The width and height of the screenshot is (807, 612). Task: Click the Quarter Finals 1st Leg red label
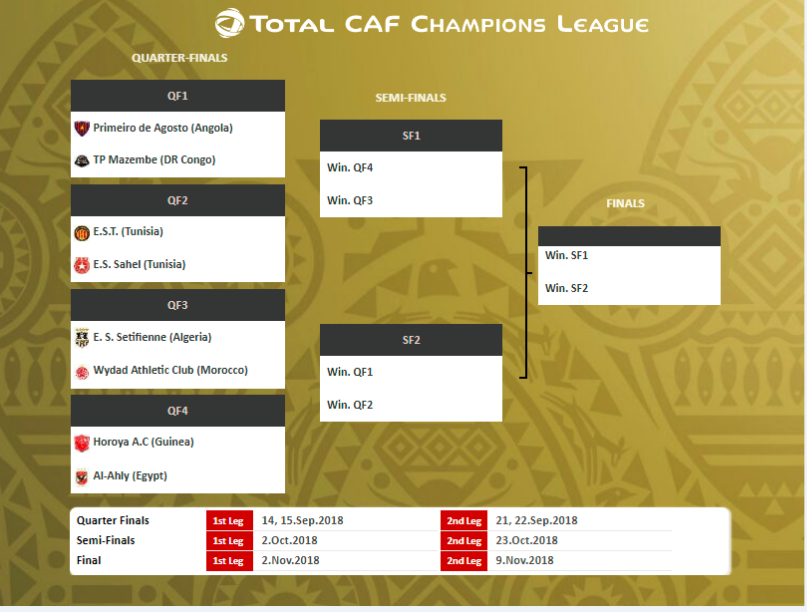point(230,520)
